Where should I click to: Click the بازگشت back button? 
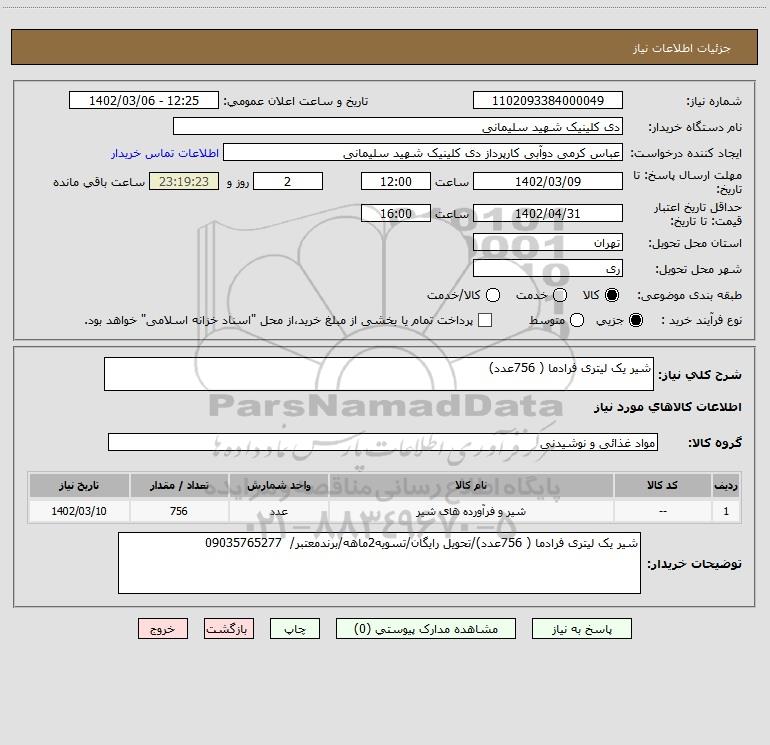click(x=229, y=629)
